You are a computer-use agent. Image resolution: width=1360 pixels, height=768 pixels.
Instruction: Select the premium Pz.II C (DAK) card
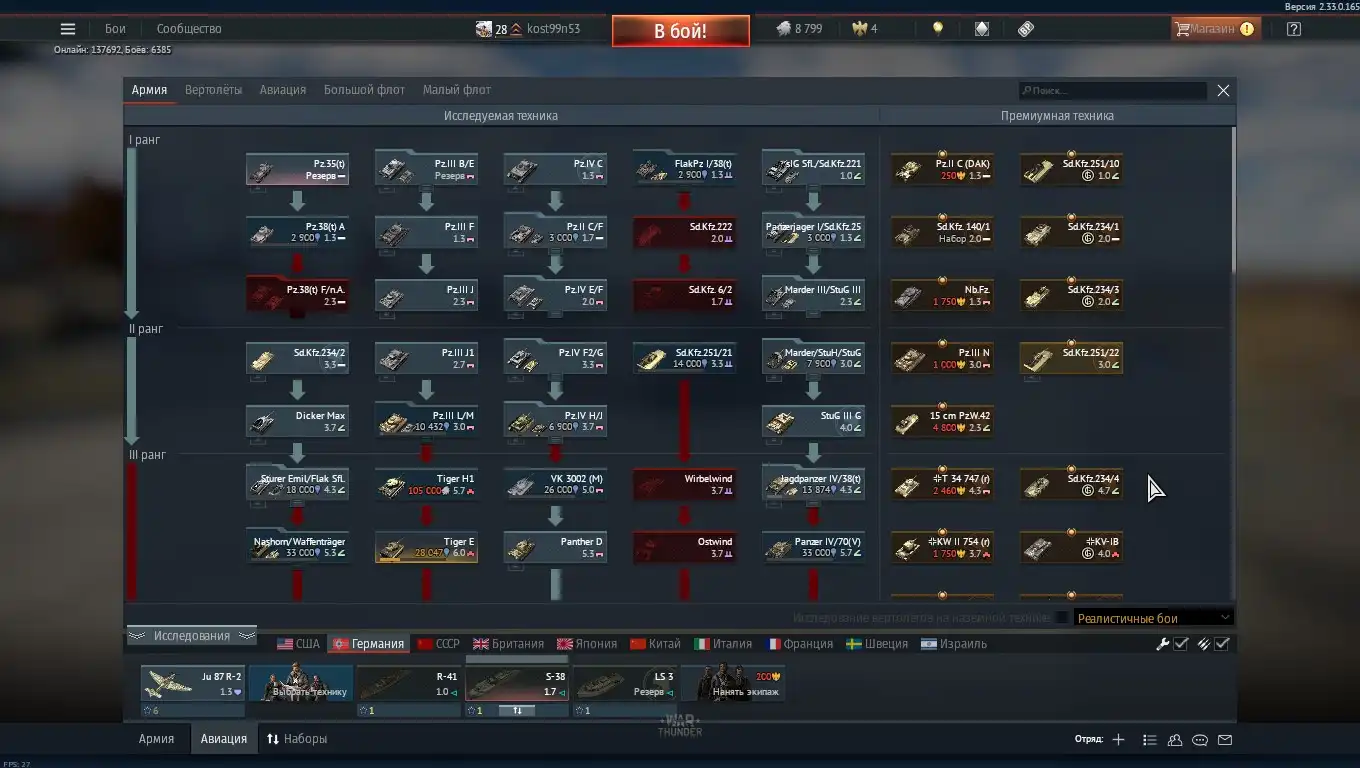coord(942,169)
